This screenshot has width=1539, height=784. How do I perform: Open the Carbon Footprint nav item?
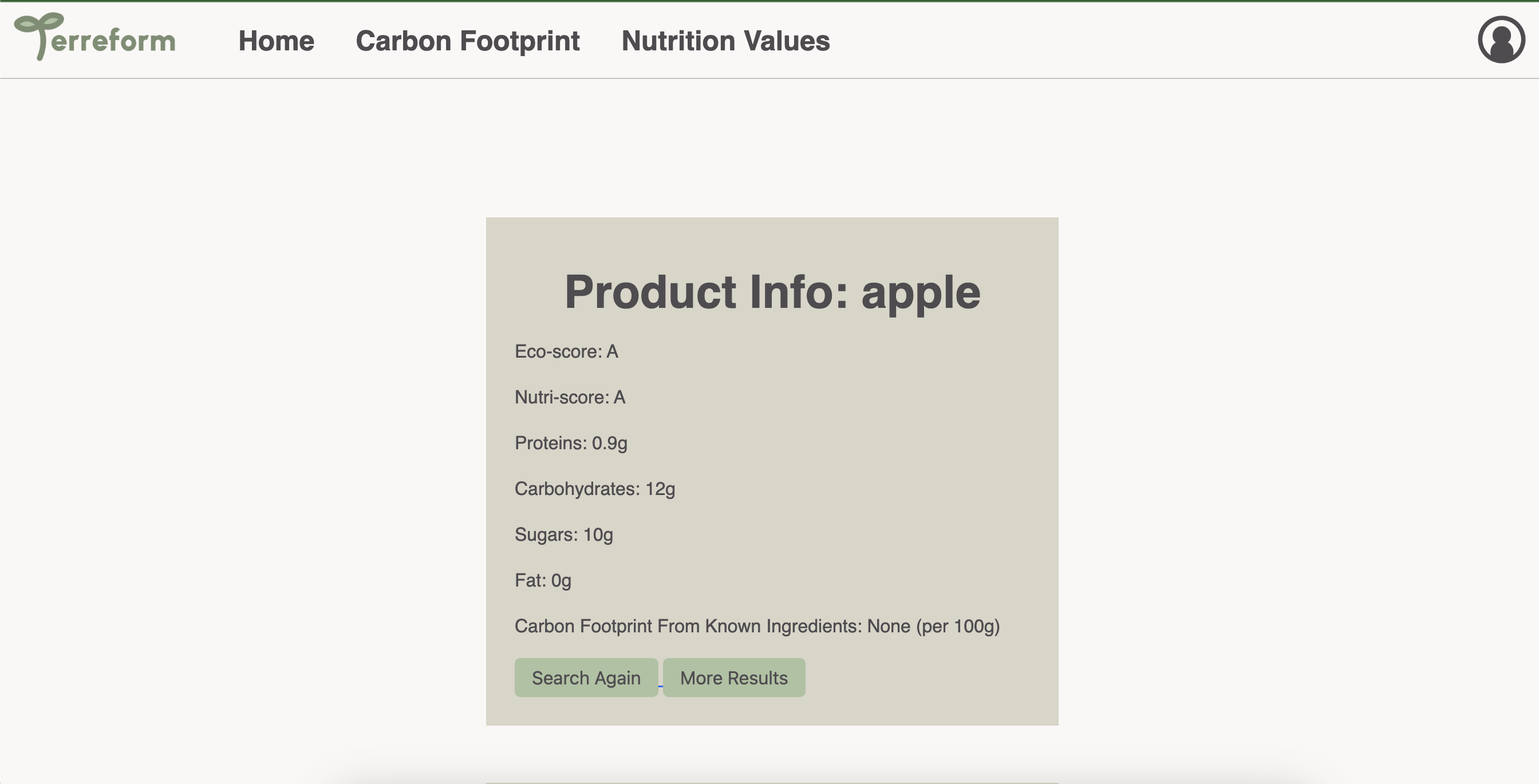click(x=467, y=41)
